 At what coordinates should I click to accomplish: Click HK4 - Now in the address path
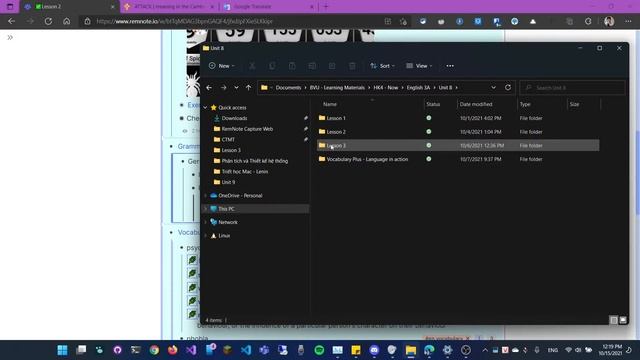(x=386, y=88)
